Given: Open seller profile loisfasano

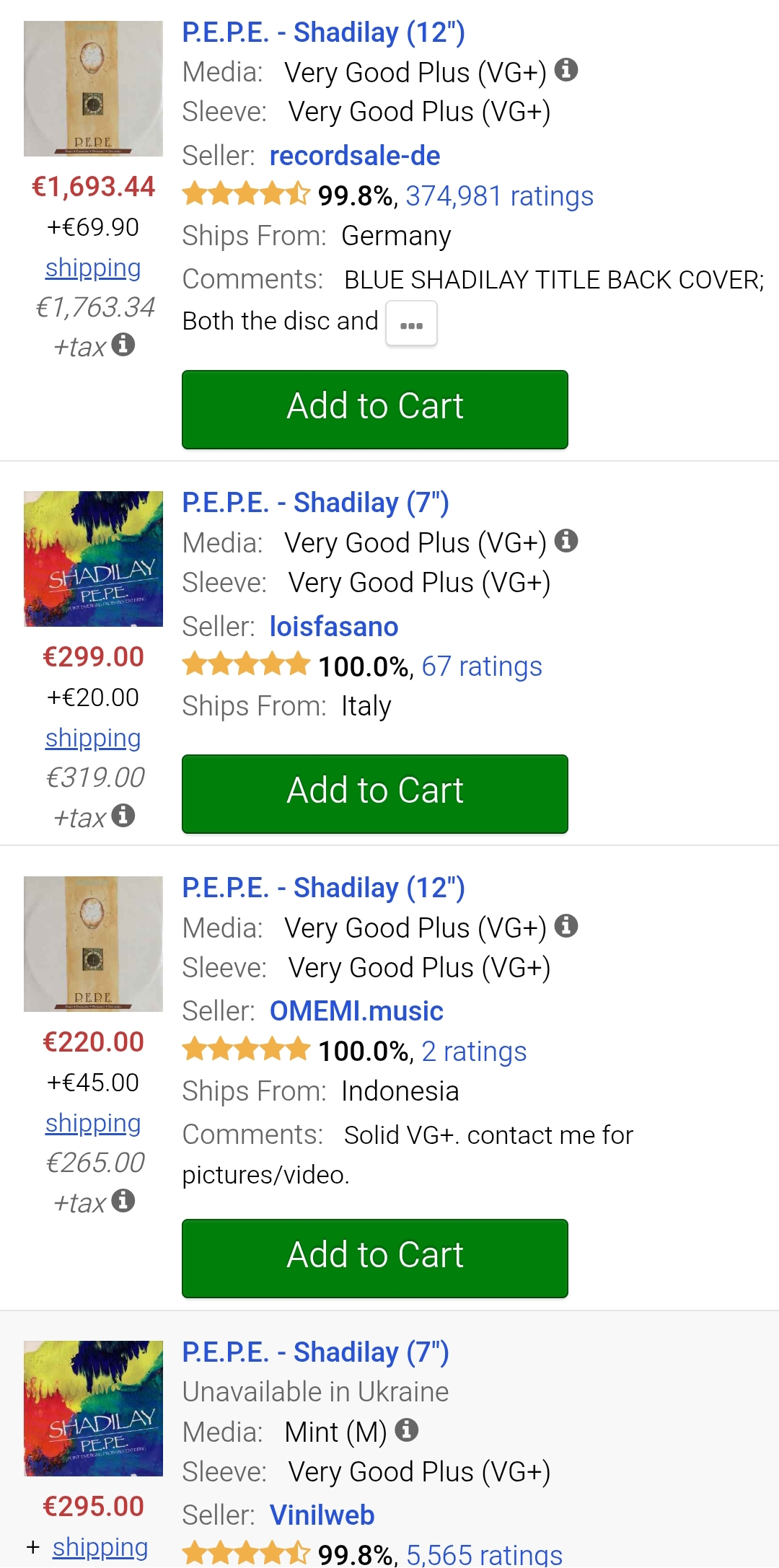Looking at the screenshot, I should click(334, 627).
